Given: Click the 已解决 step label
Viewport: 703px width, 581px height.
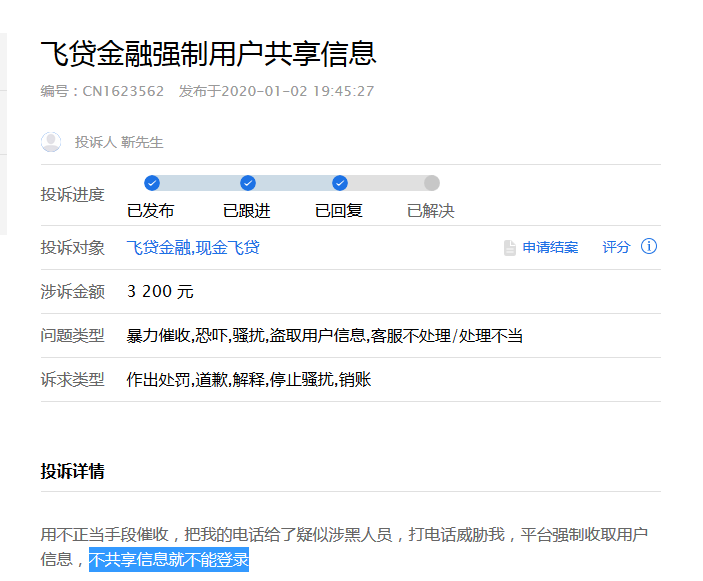Looking at the screenshot, I should 430,211.
